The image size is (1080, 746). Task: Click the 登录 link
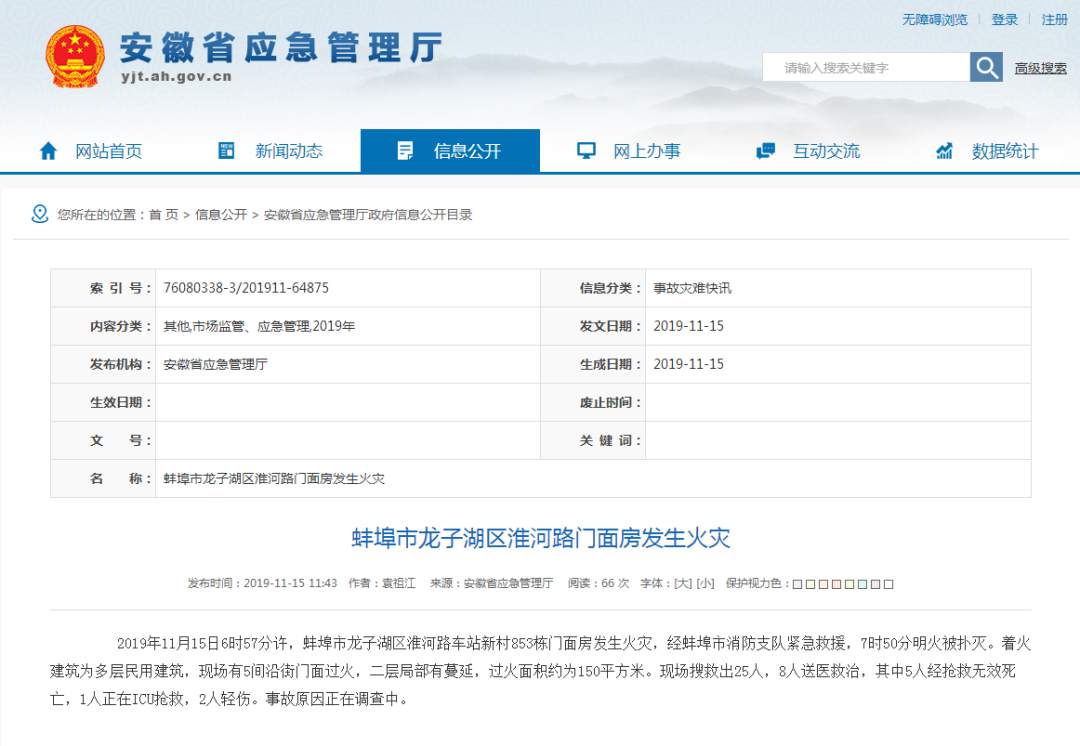tap(1004, 19)
